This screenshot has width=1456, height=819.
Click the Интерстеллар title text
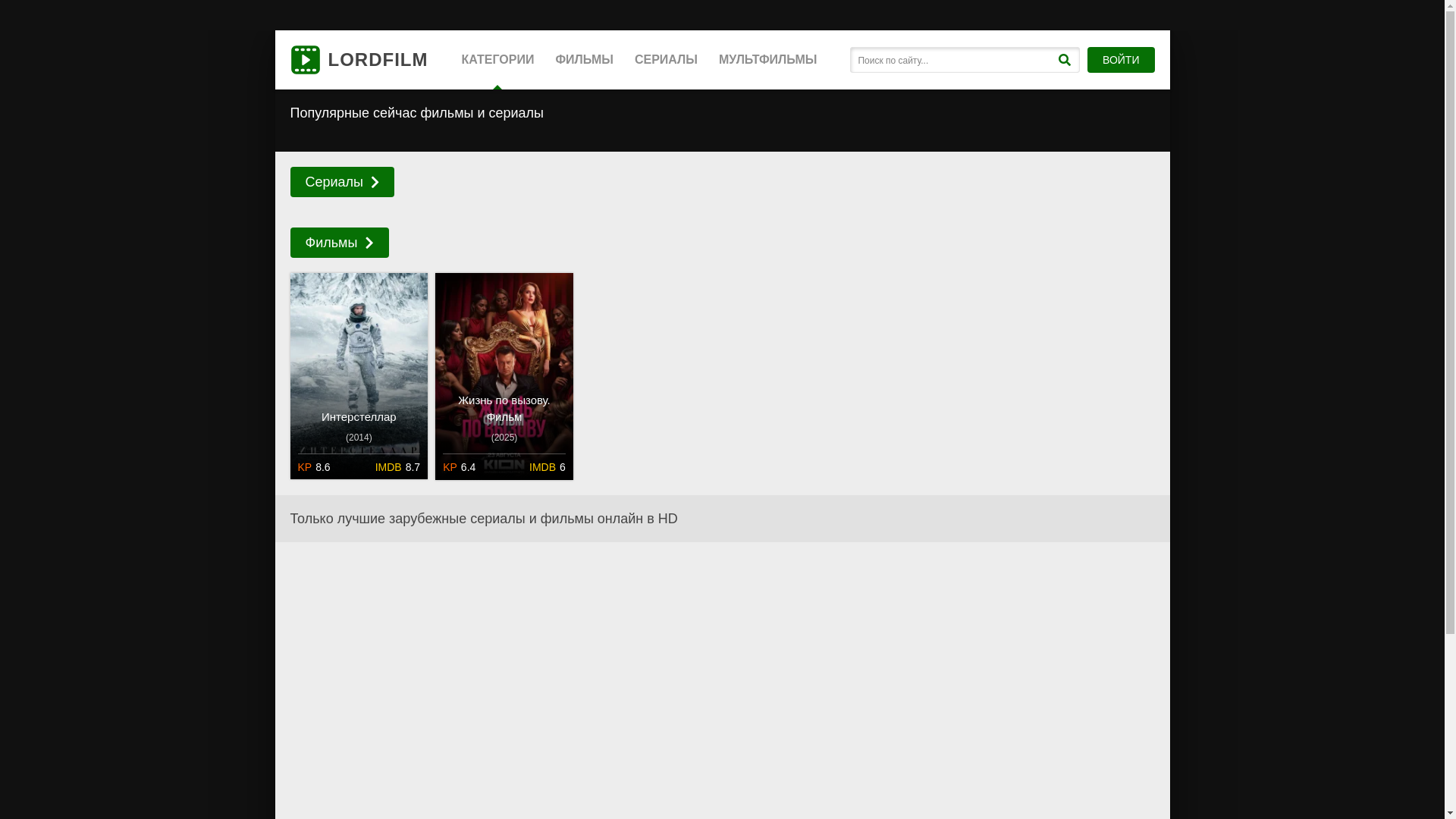(359, 417)
